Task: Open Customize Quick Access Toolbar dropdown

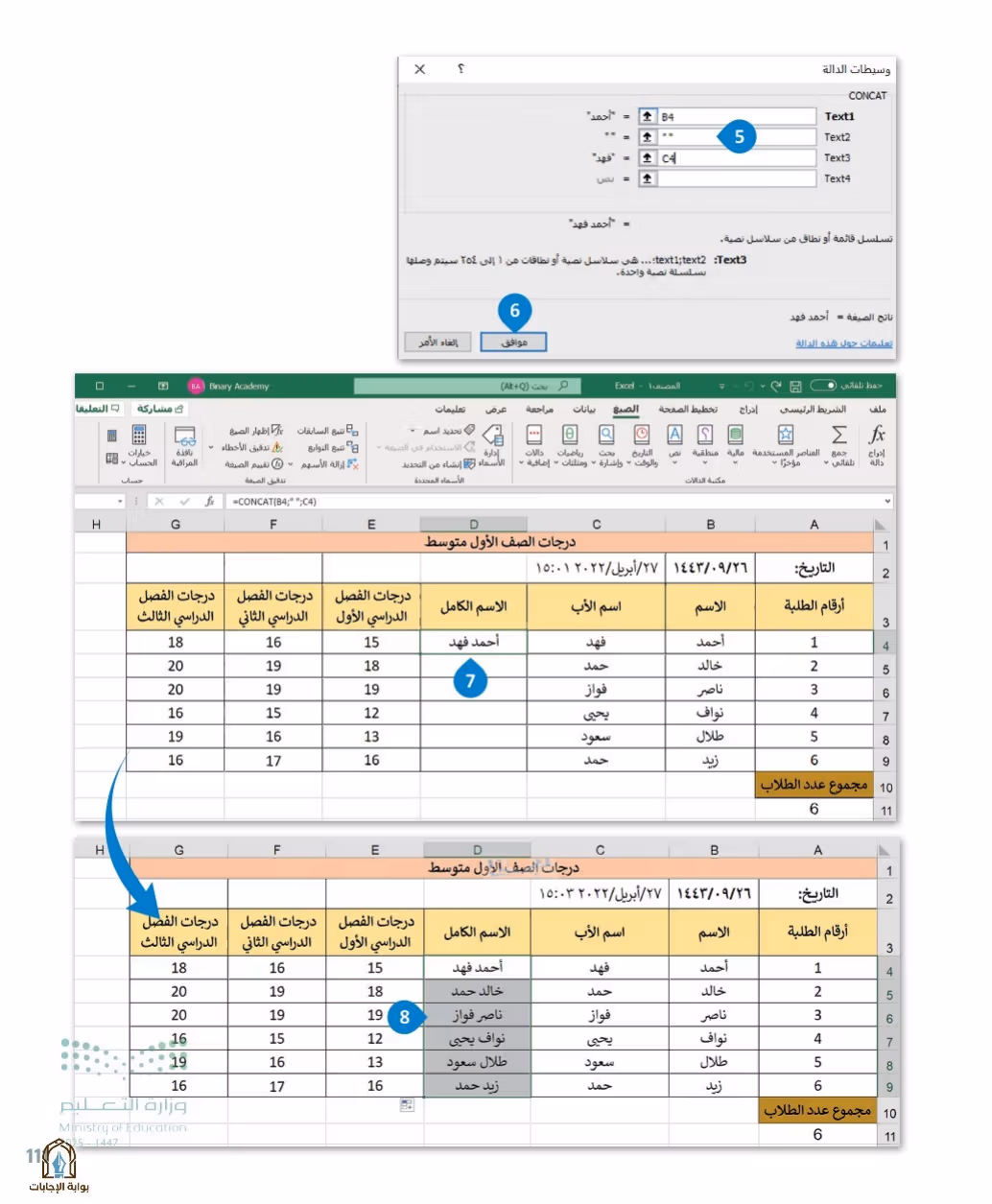Action: click(721, 386)
